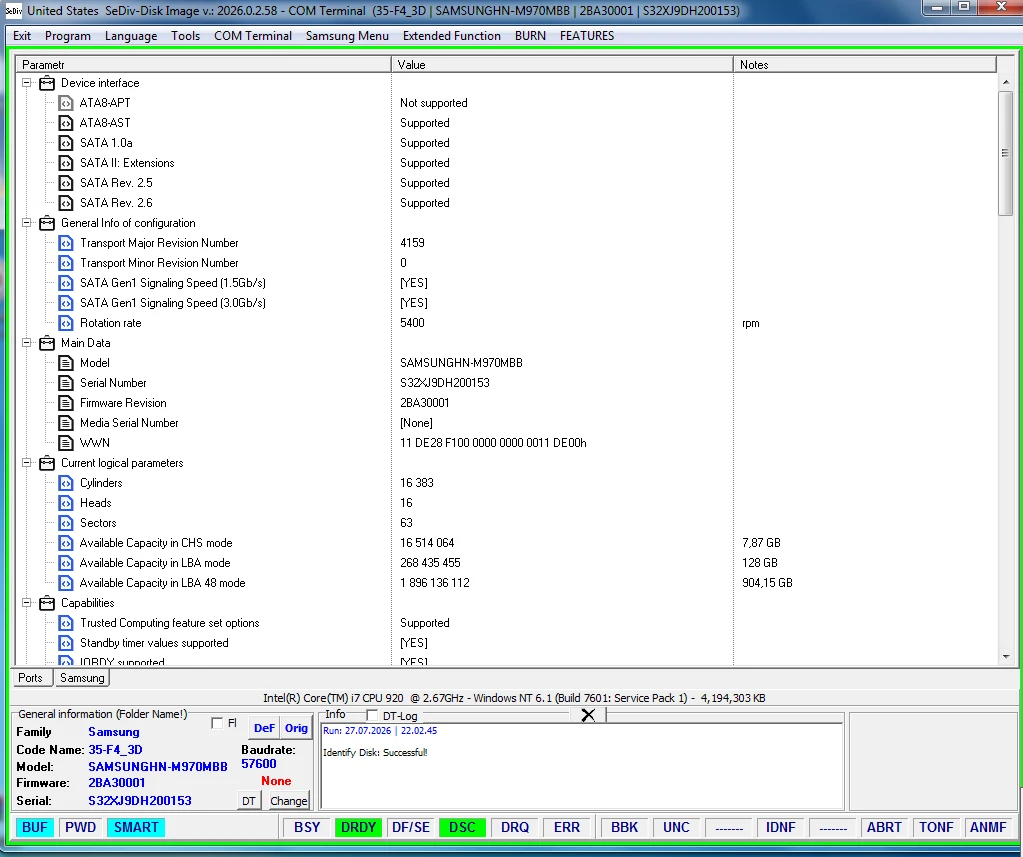Click the Orig button
Screen dimensions: 1023x857
[x=296, y=728]
